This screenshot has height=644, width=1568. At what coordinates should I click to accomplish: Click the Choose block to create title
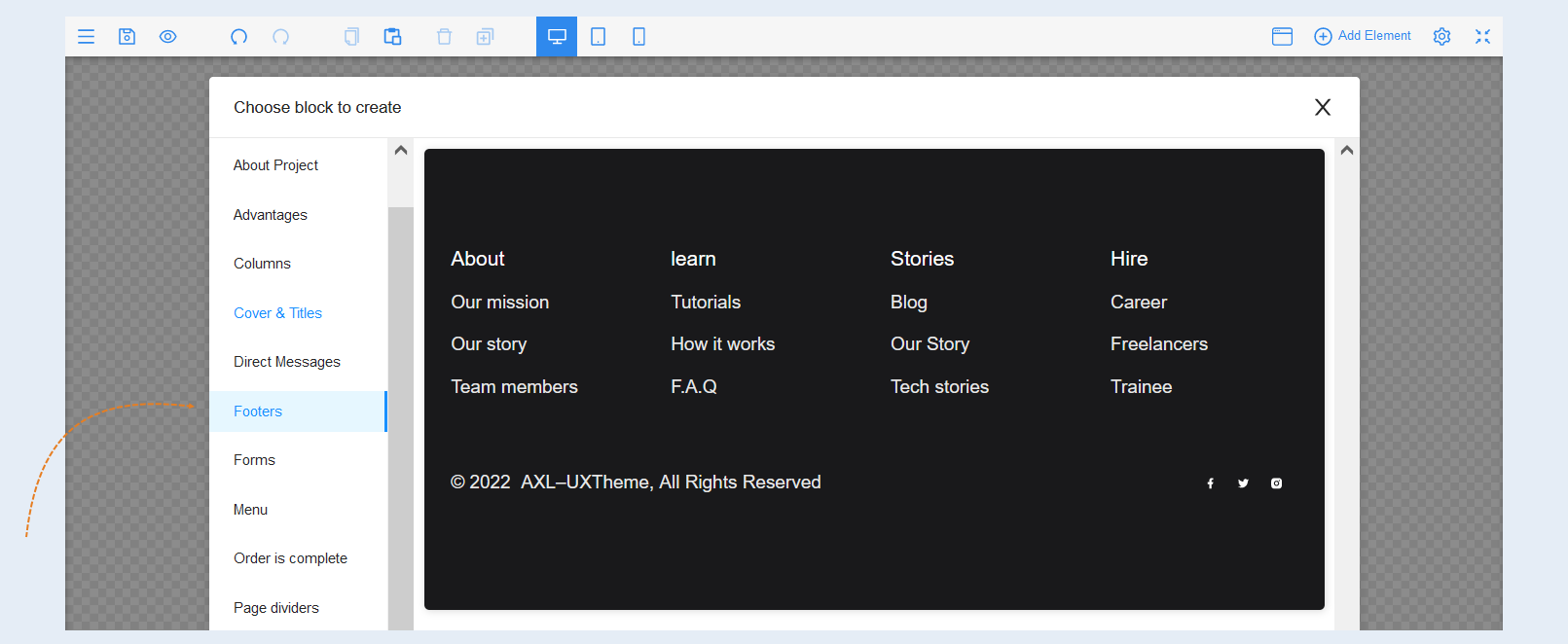pyautogui.click(x=317, y=107)
